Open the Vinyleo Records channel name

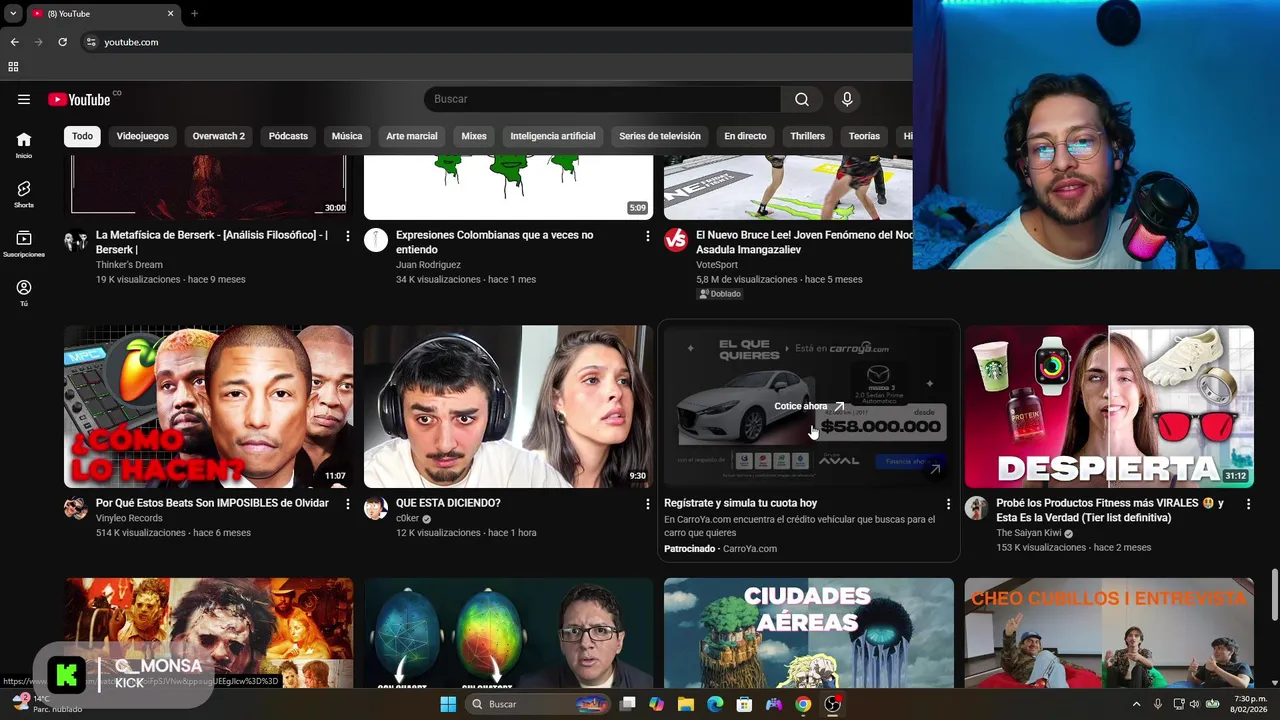pyautogui.click(x=129, y=518)
